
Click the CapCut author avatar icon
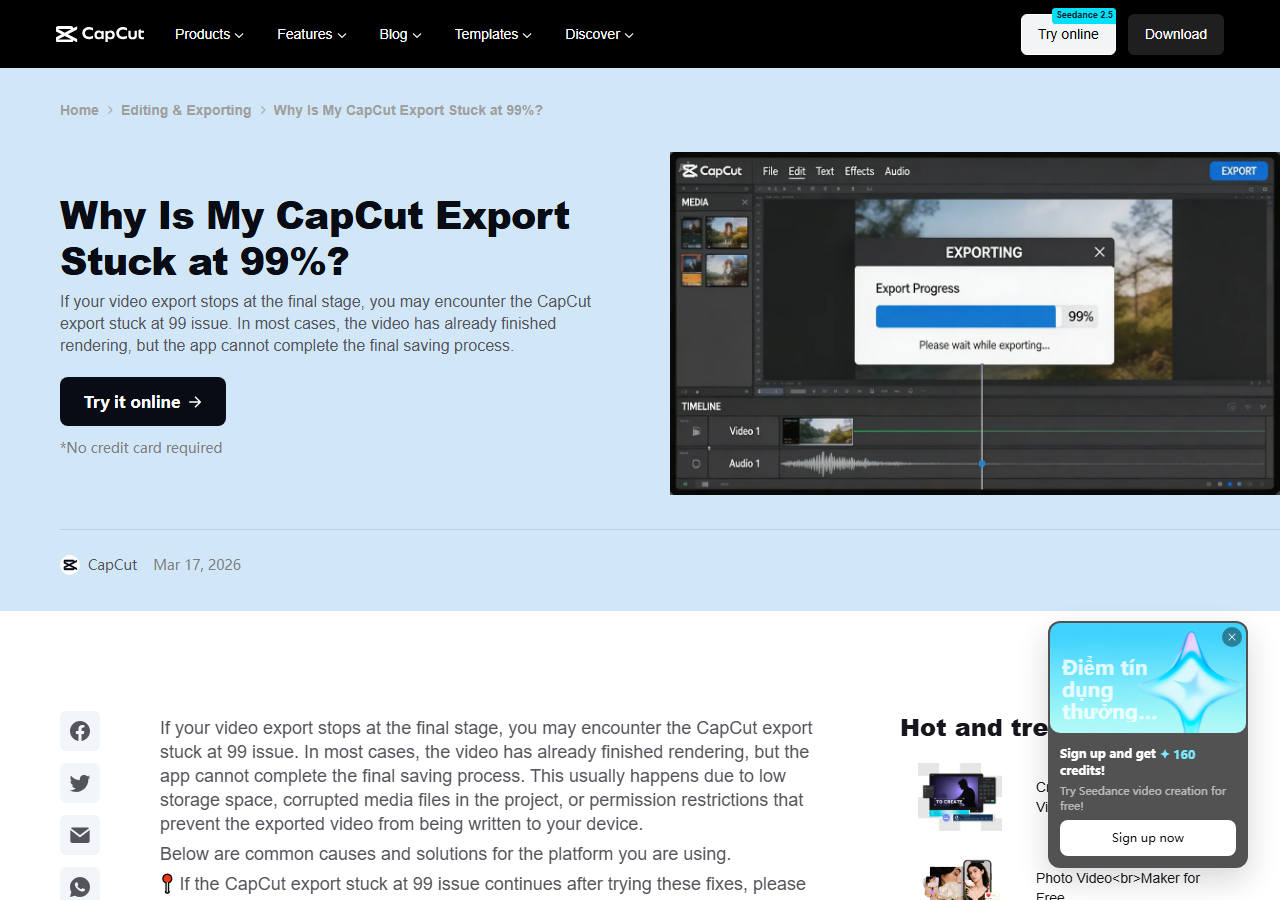point(70,565)
